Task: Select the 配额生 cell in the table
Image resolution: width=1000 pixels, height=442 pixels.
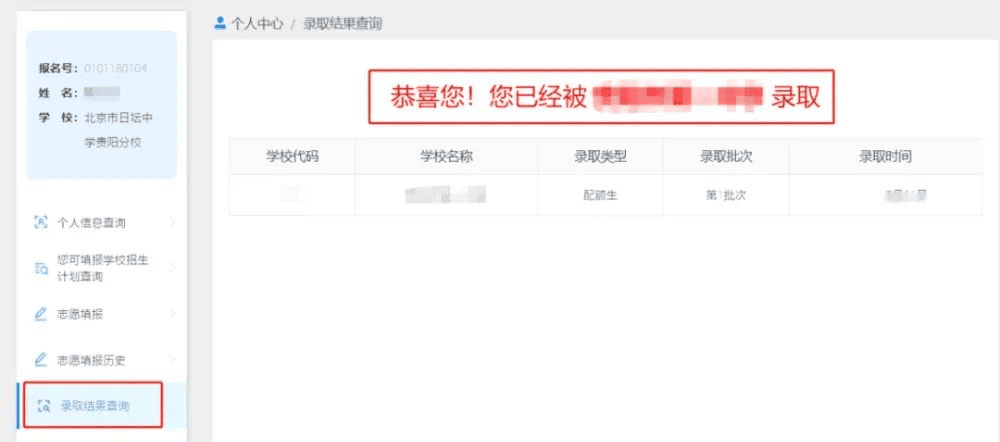Action: (600, 195)
